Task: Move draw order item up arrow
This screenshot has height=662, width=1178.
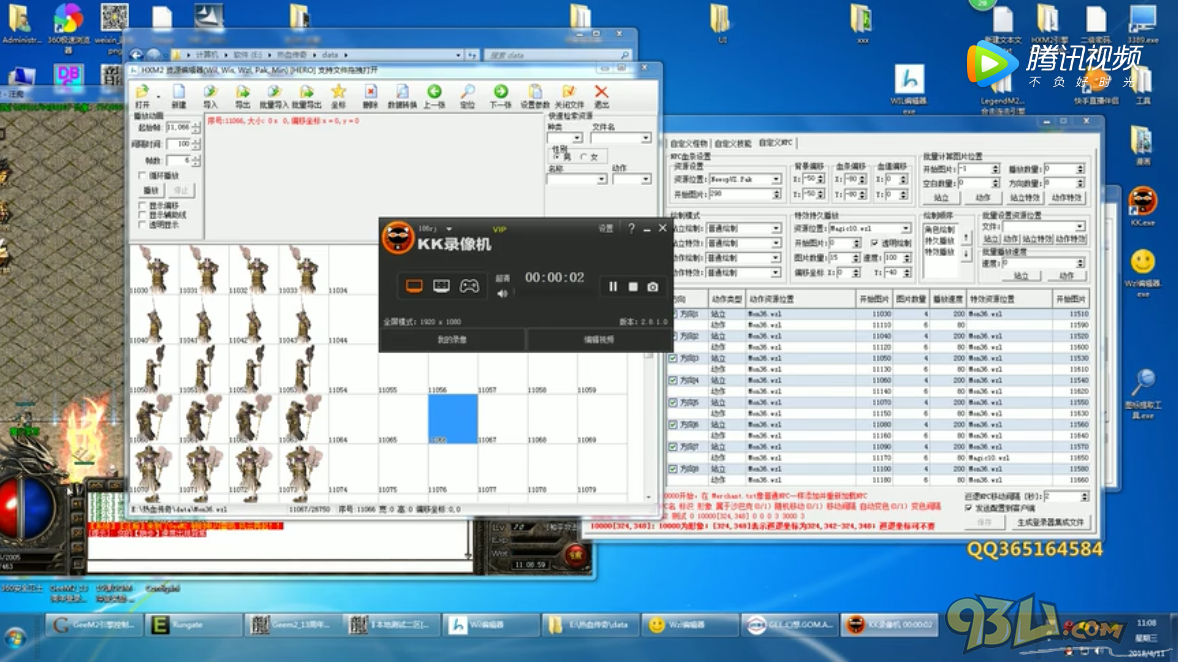Action: coord(966,238)
